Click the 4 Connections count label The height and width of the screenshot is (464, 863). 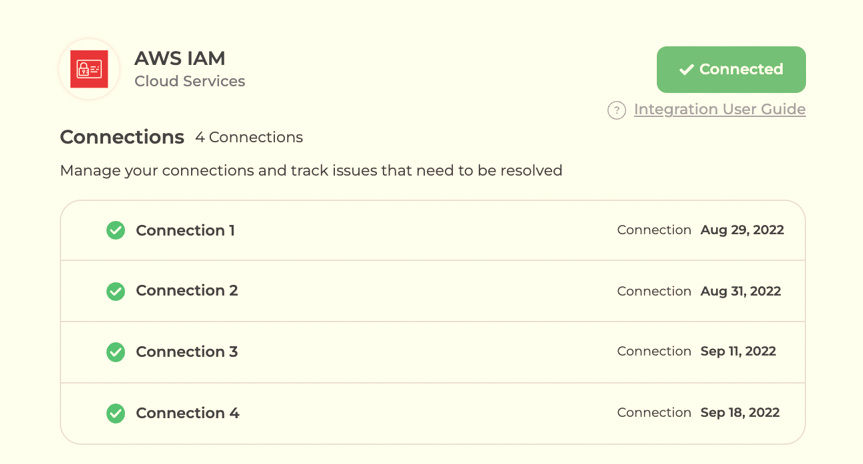tap(249, 137)
